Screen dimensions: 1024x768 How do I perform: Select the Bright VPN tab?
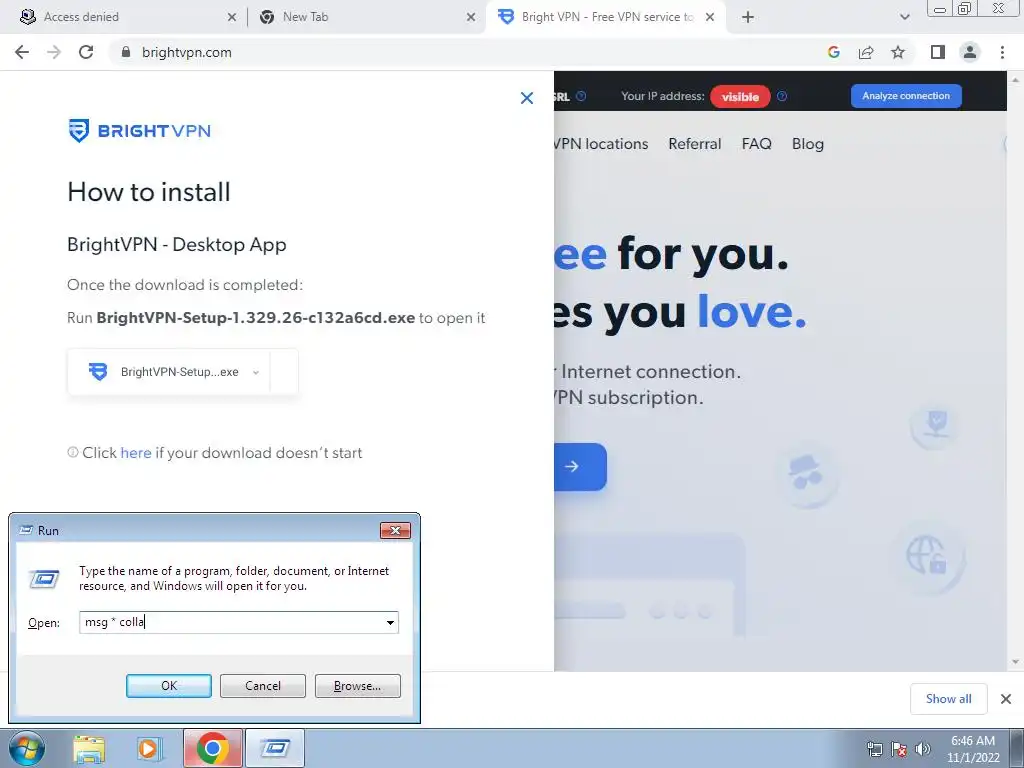click(x=606, y=17)
